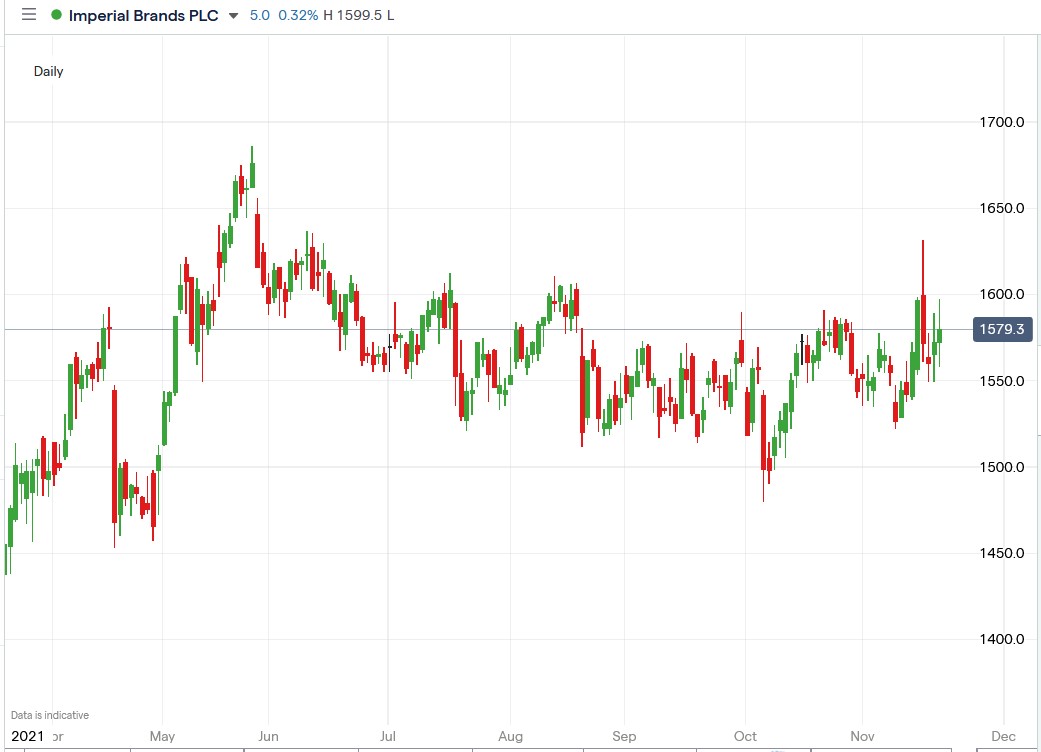
Task: Click the Data is indicative notice
Action: click(x=48, y=714)
